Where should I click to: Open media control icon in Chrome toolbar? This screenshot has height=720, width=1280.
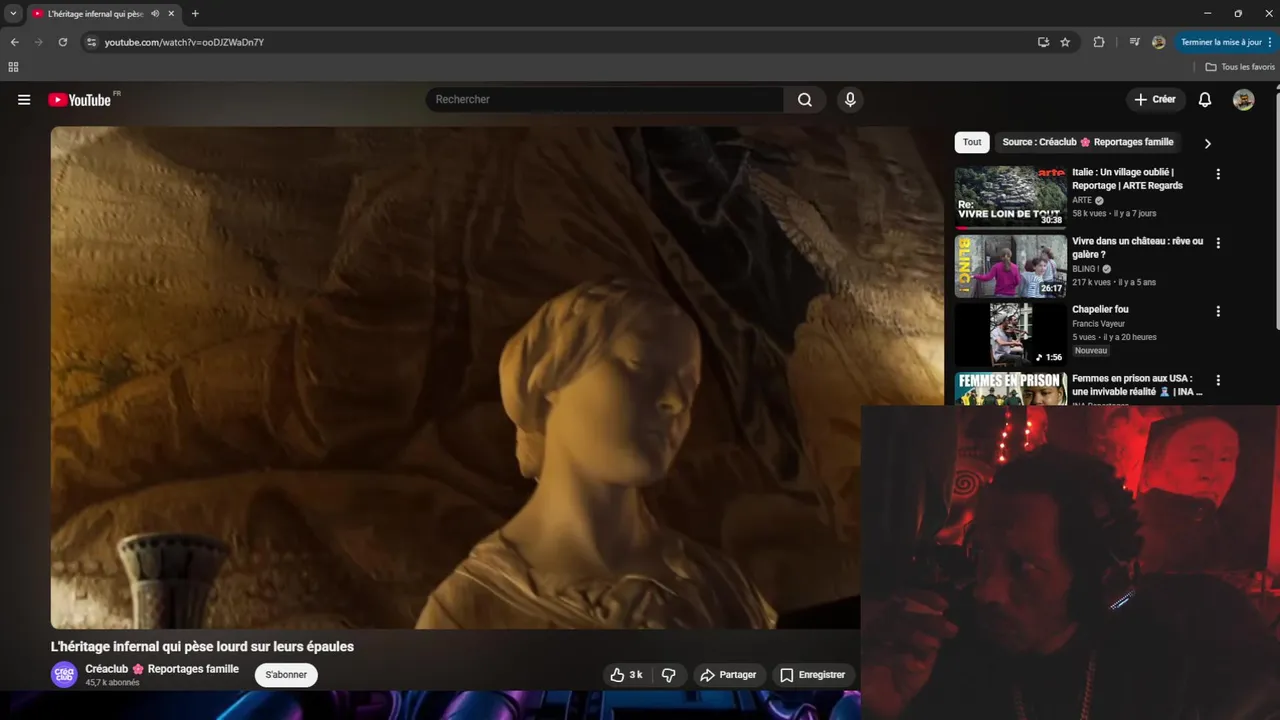coord(1134,42)
